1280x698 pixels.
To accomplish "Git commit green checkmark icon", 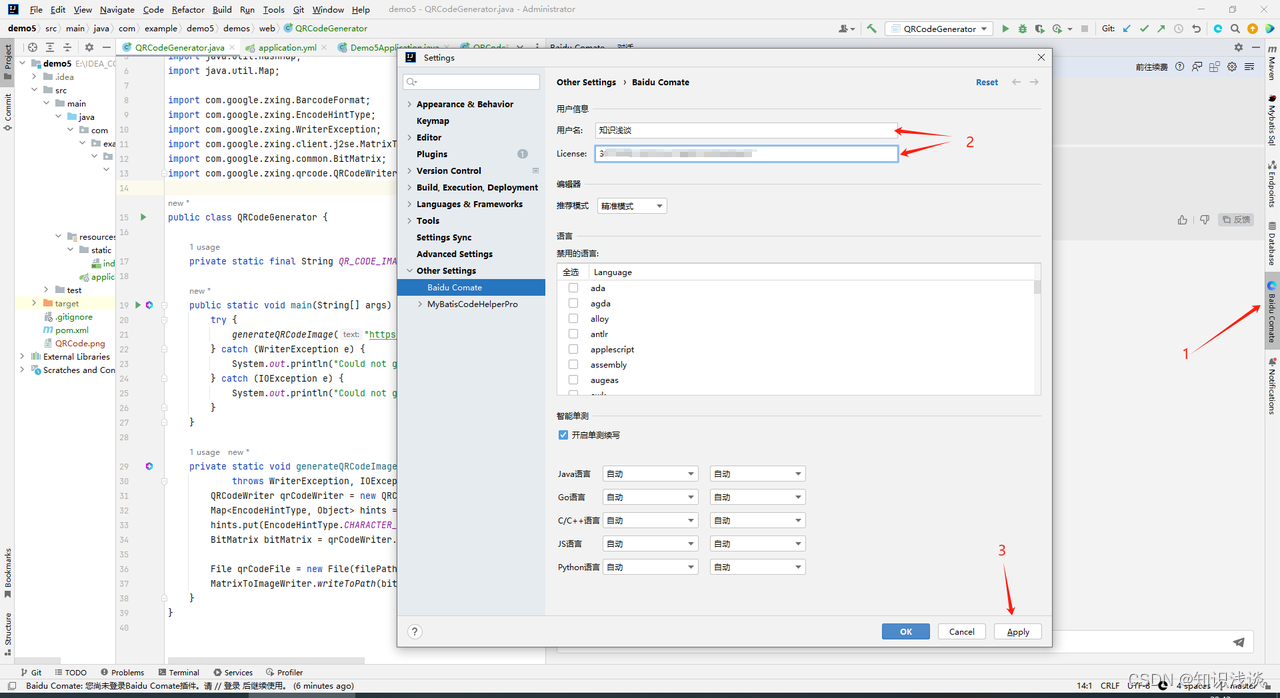I will (1145, 29).
